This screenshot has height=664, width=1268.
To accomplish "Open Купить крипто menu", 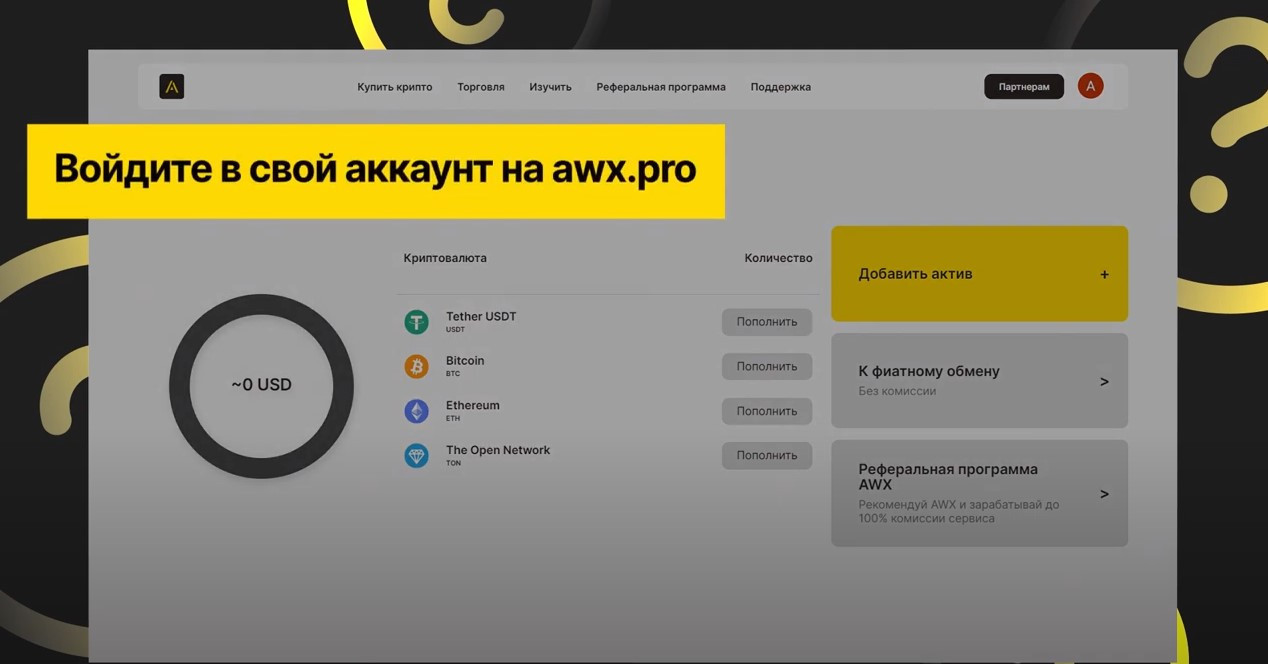I will point(395,87).
